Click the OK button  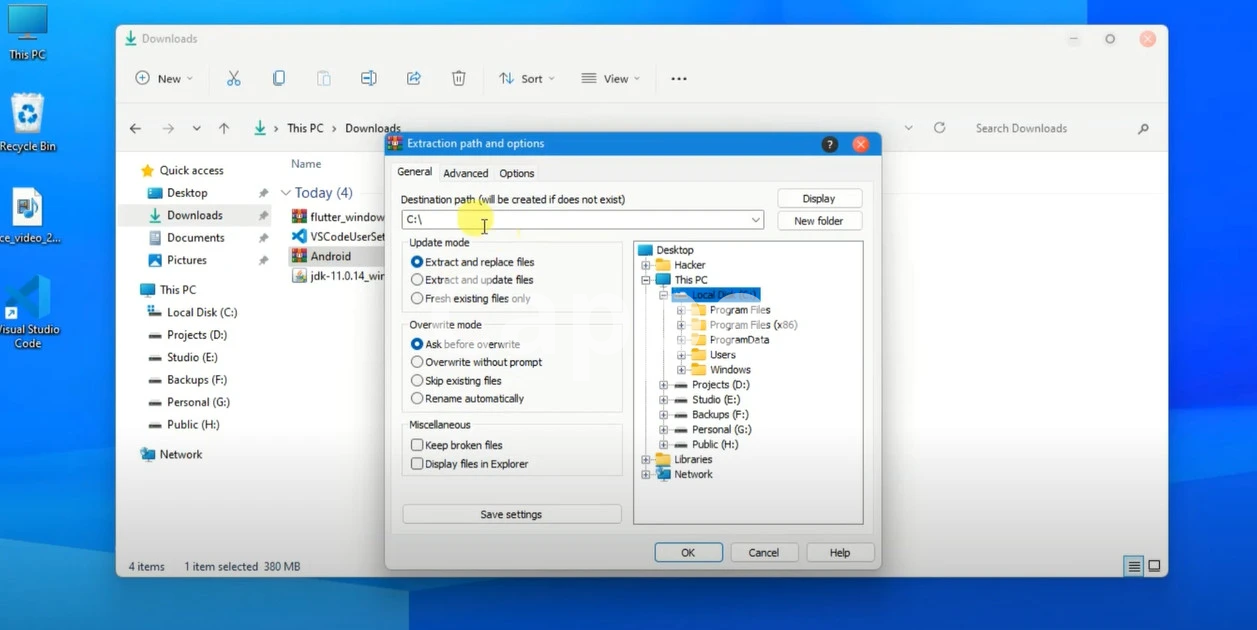pyautogui.click(x=688, y=553)
